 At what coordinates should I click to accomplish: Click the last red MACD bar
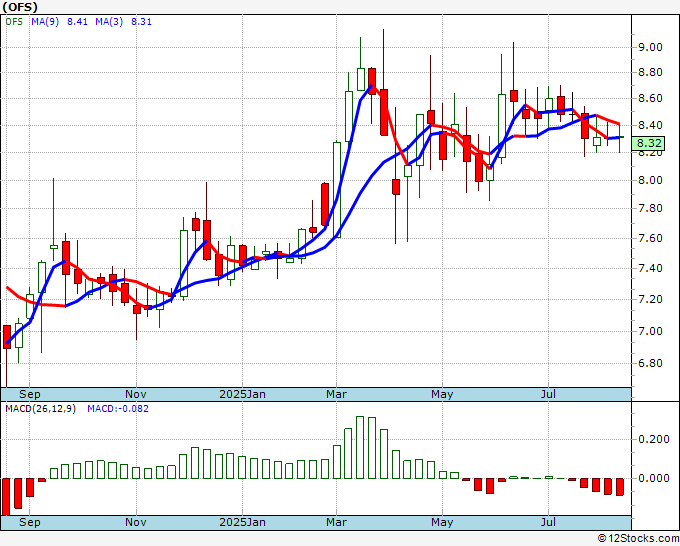620,487
